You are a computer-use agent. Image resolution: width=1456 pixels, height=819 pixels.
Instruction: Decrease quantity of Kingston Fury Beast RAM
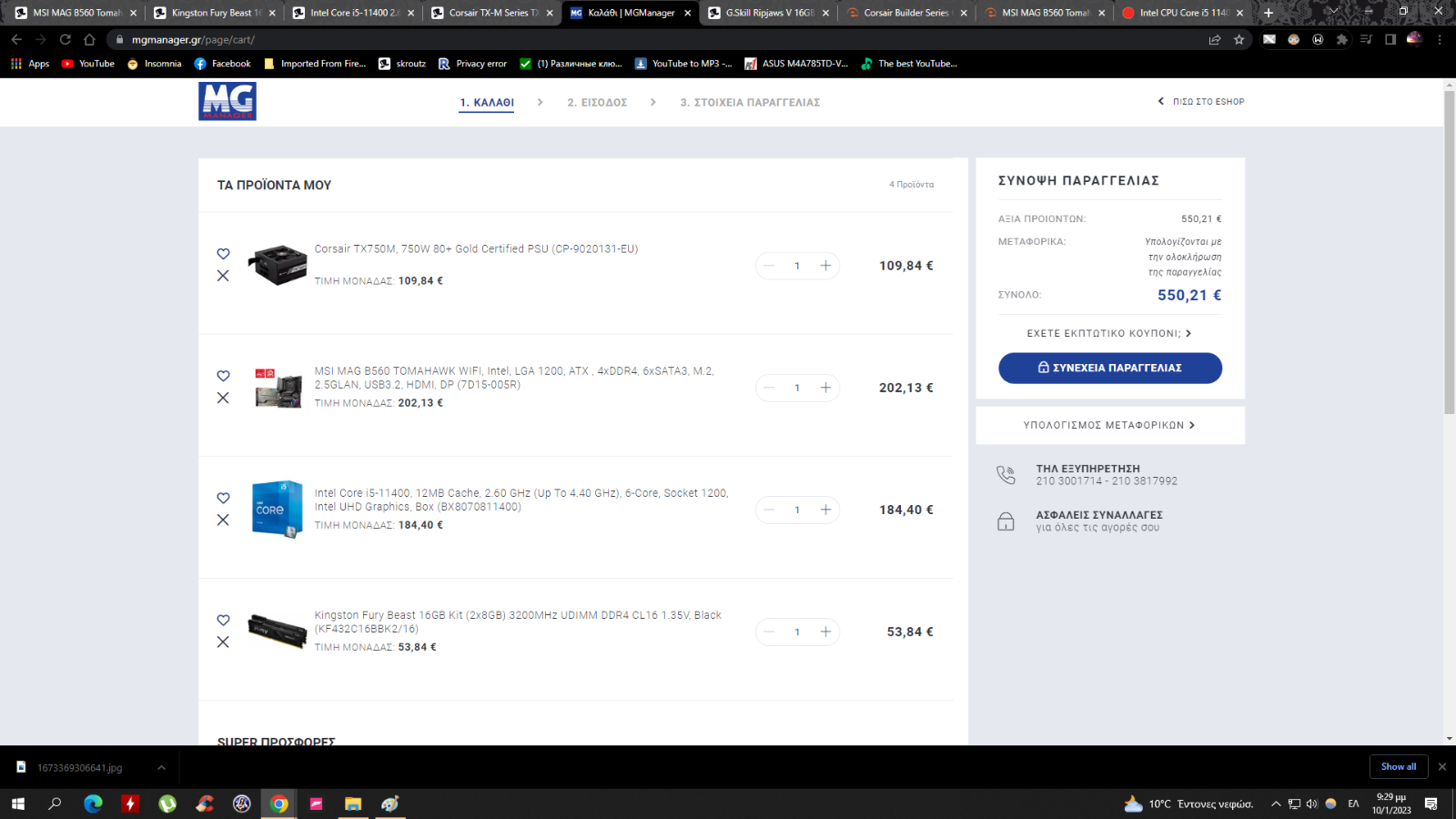pos(769,632)
